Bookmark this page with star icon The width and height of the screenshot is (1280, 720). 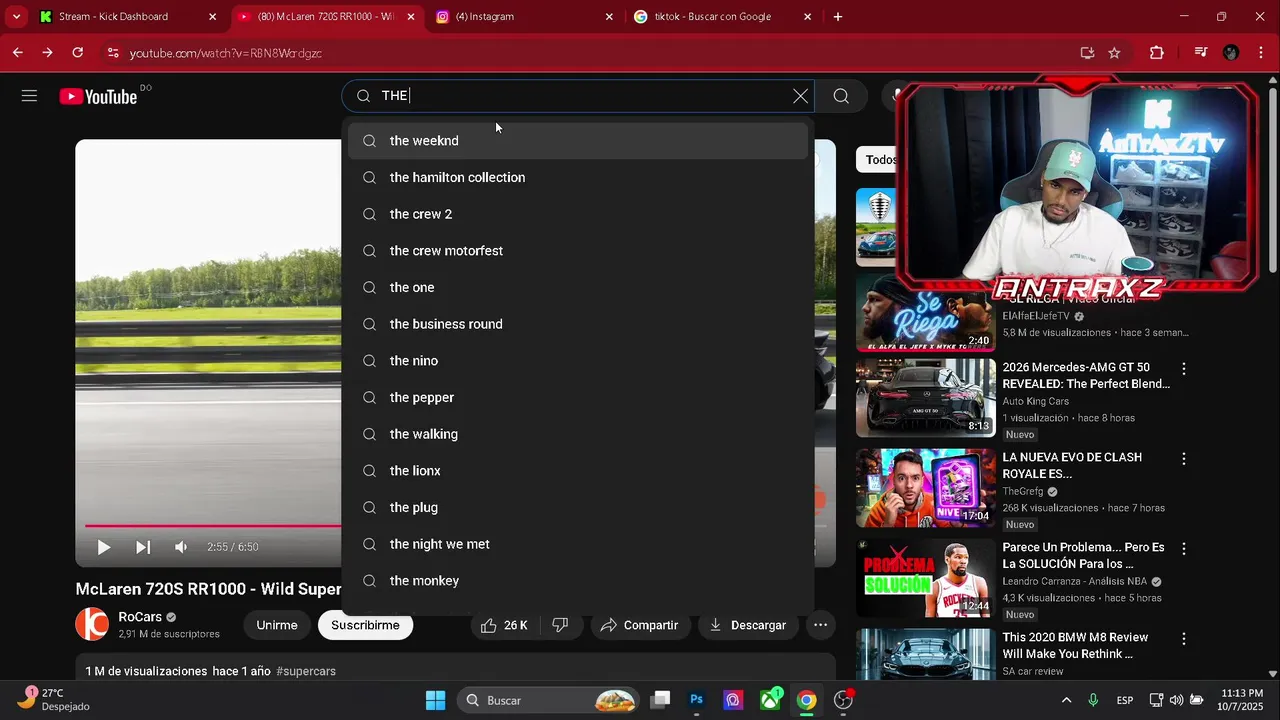pyautogui.click(x=1114, y=53)
